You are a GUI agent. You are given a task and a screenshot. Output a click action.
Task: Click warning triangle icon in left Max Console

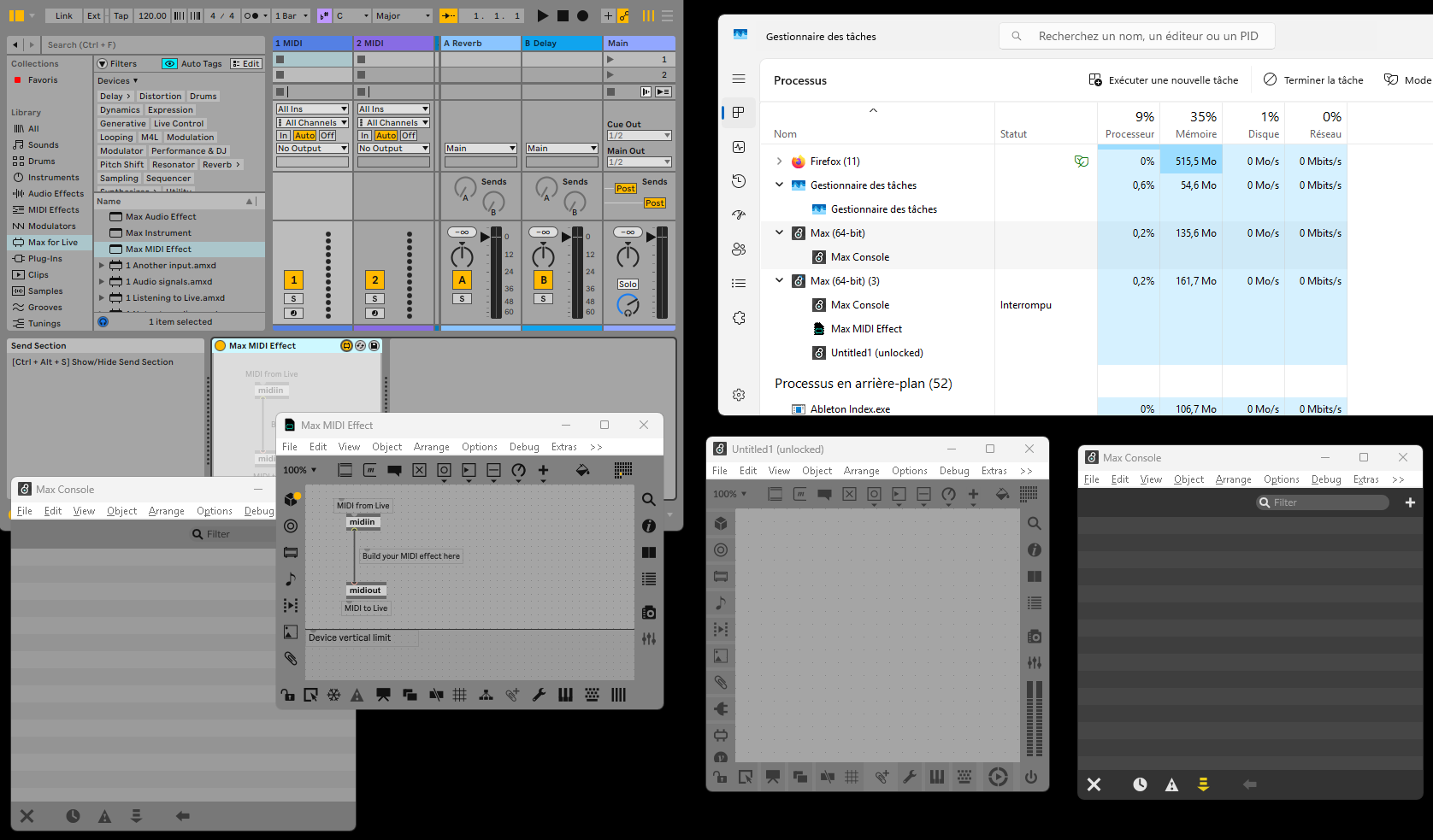(x=104, y=816)
